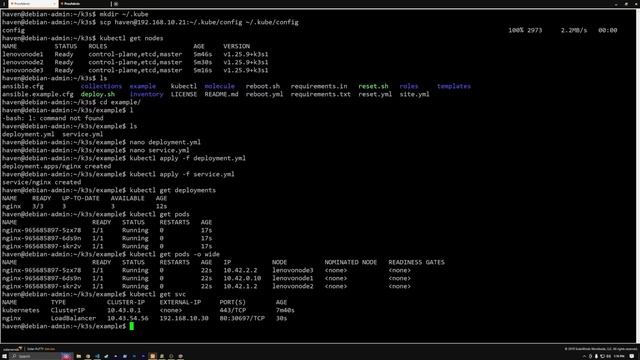Click the 'roles' directory name
The width and height of the screenshot is (640, 360).
pyautogui.click(x=409, y=86)
